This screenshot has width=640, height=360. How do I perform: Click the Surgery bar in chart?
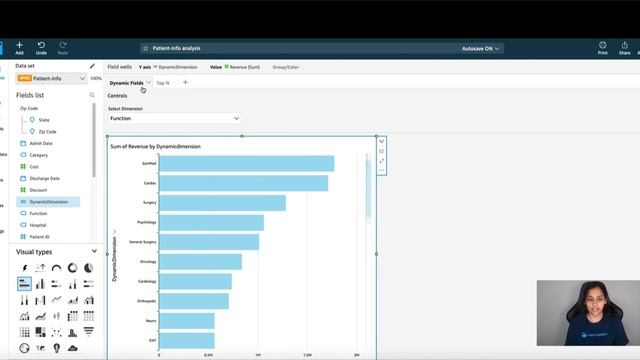coord(222,203)
